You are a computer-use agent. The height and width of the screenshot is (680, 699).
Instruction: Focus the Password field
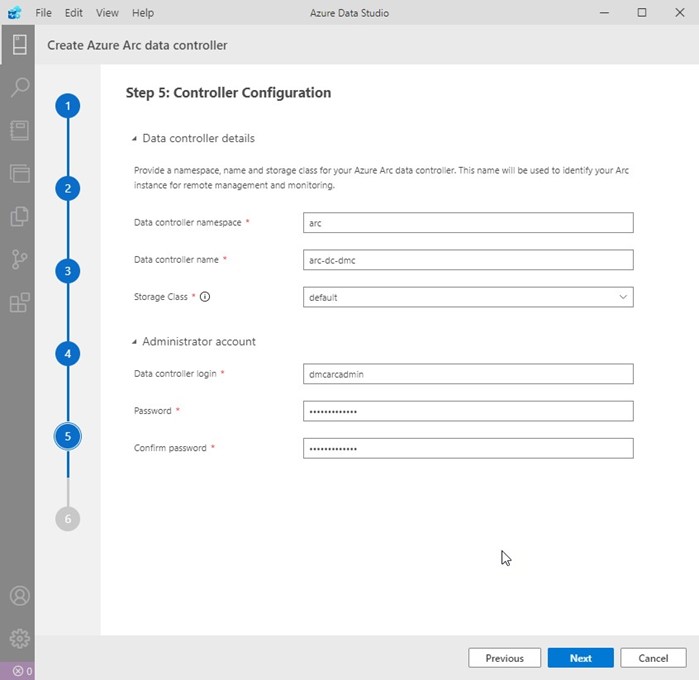click(x=468, y=411)
